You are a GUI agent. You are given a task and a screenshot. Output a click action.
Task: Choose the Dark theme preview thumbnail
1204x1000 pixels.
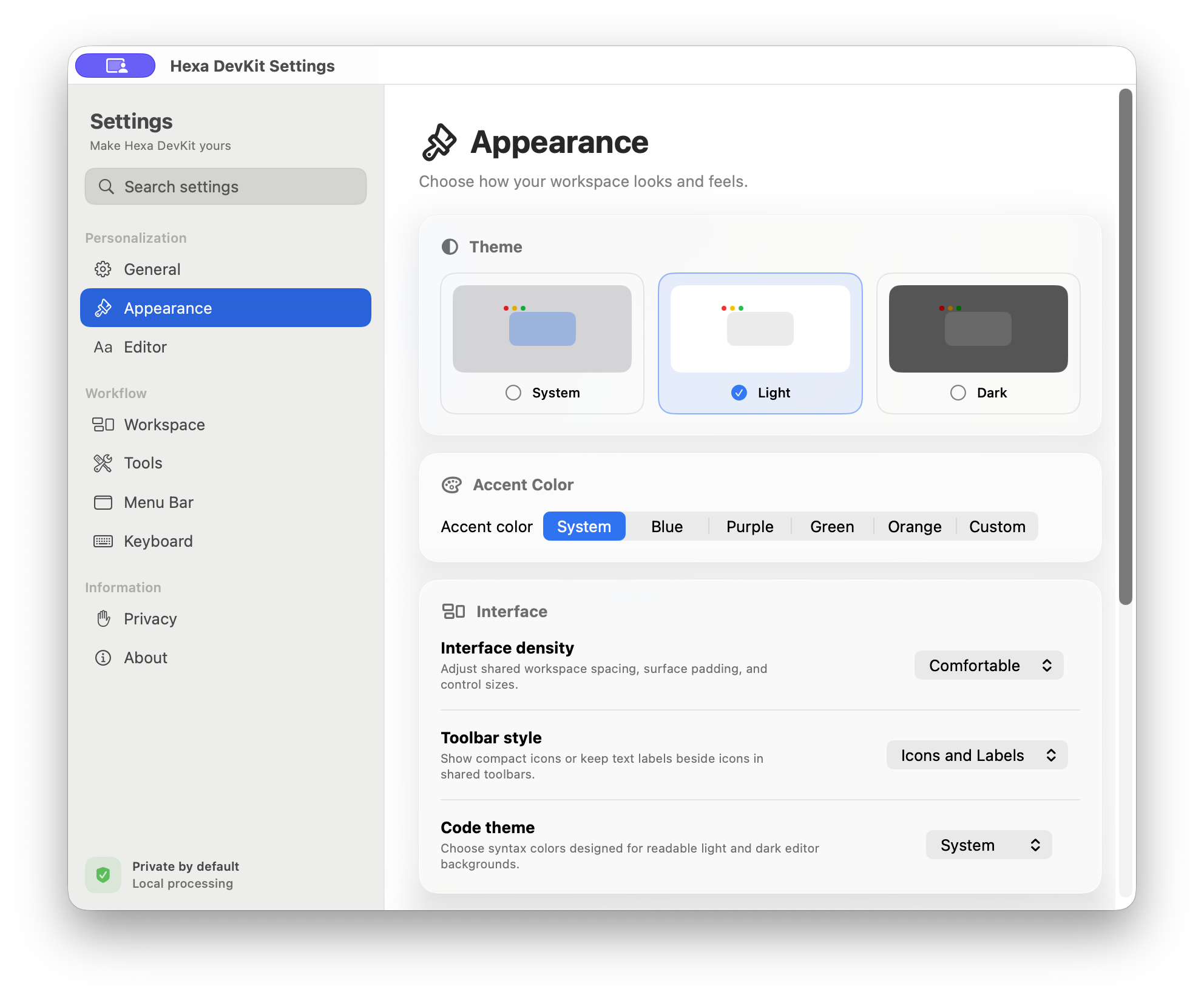coord(978,329)
